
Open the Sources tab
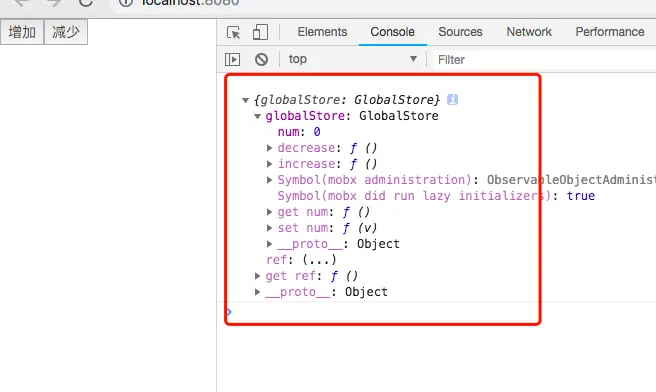[x=460, y=32]
